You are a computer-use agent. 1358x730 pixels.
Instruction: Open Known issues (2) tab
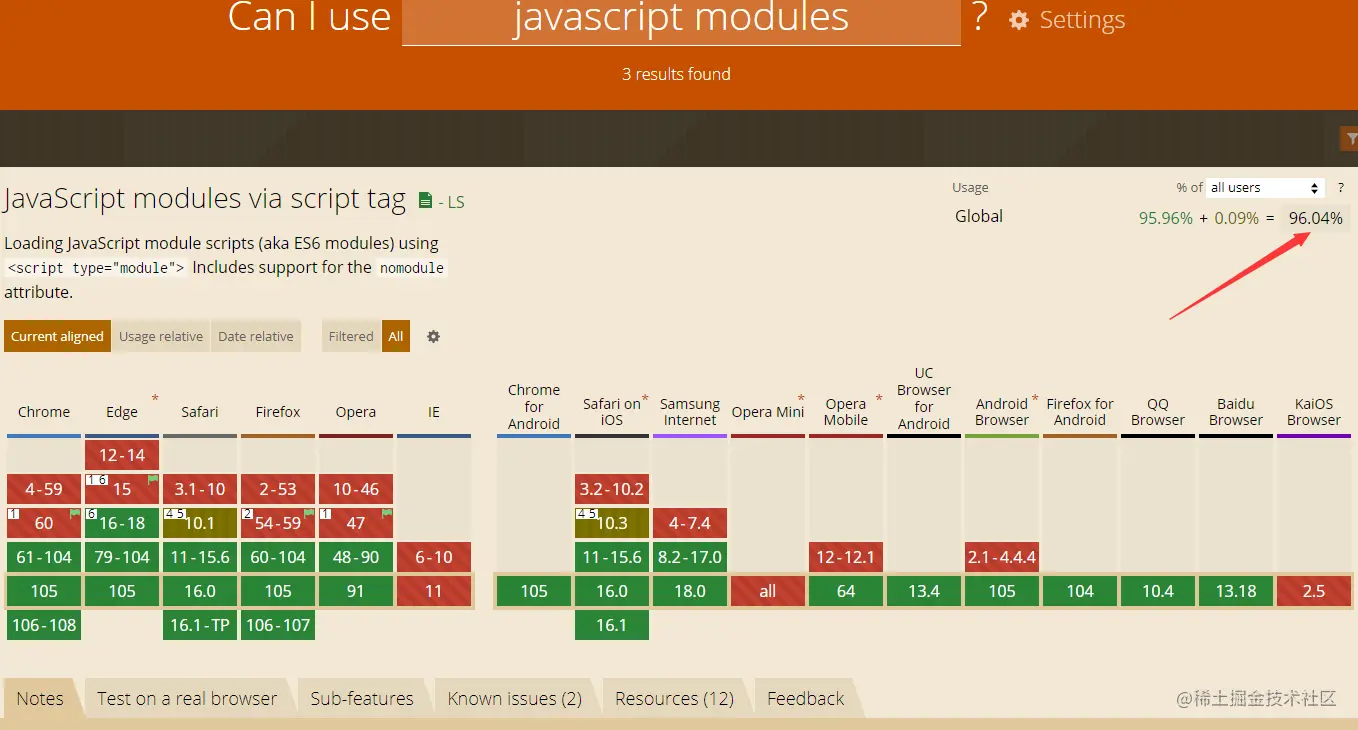(x=515, y=698)
